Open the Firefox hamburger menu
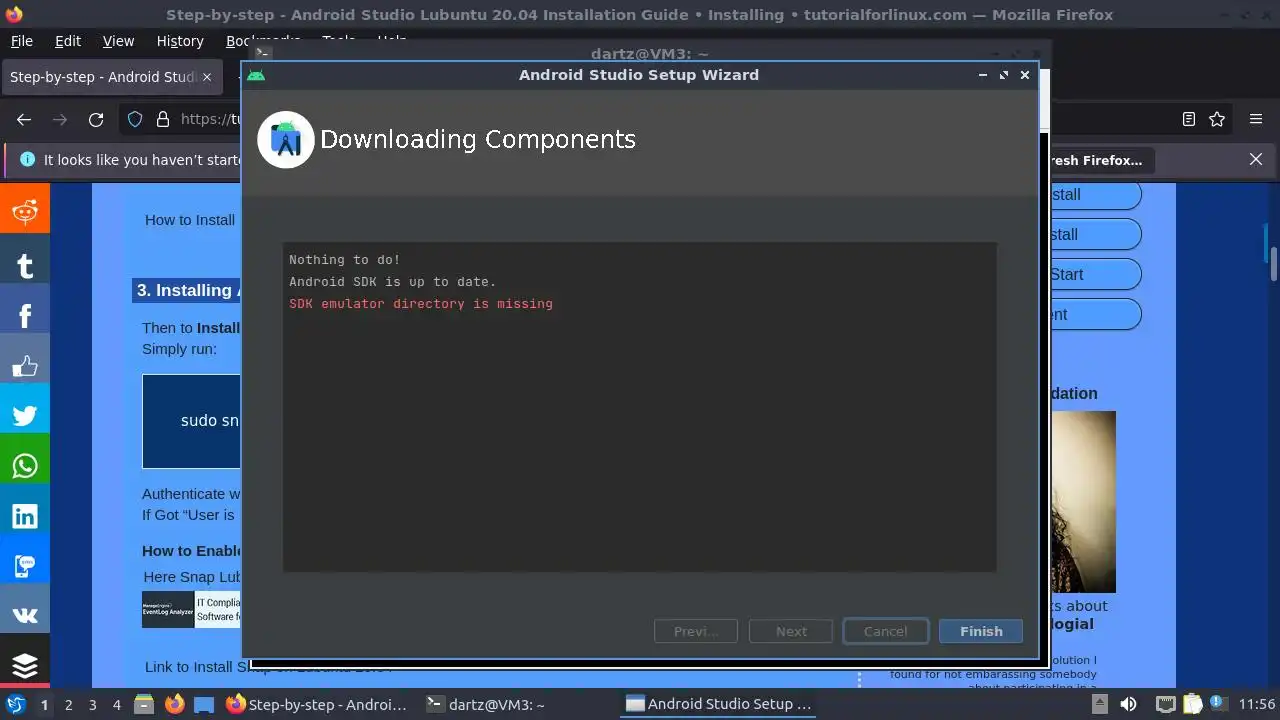 pyautogui.click(x=1256, y=119)
